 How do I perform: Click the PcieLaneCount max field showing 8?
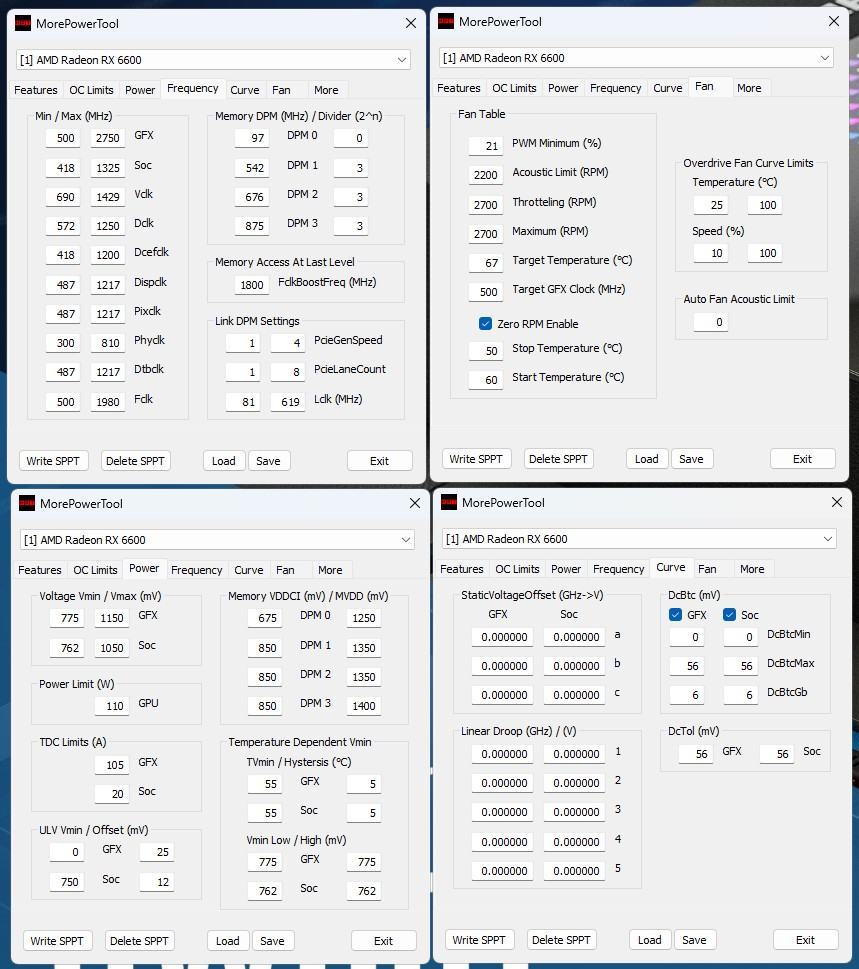(x=288, y=372)
